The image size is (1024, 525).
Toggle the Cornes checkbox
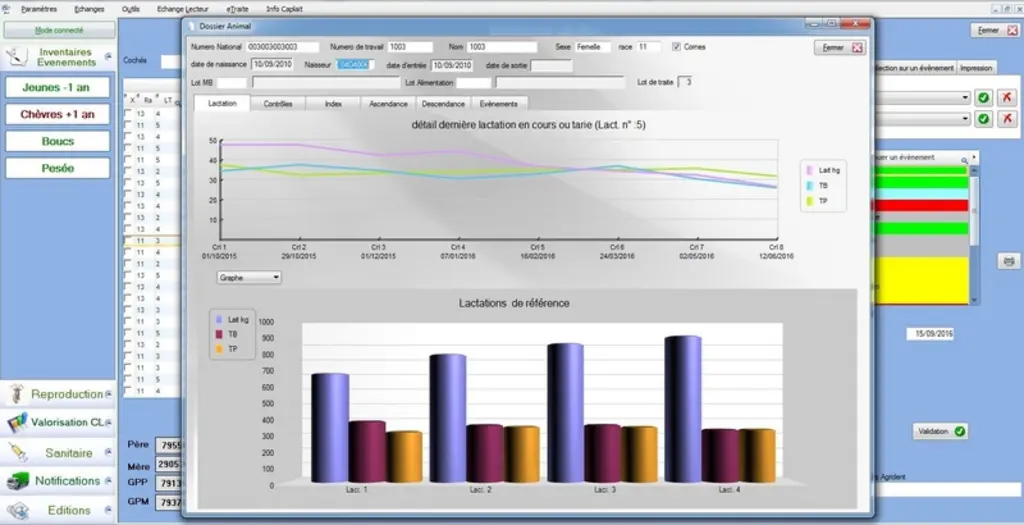[677, 47]
